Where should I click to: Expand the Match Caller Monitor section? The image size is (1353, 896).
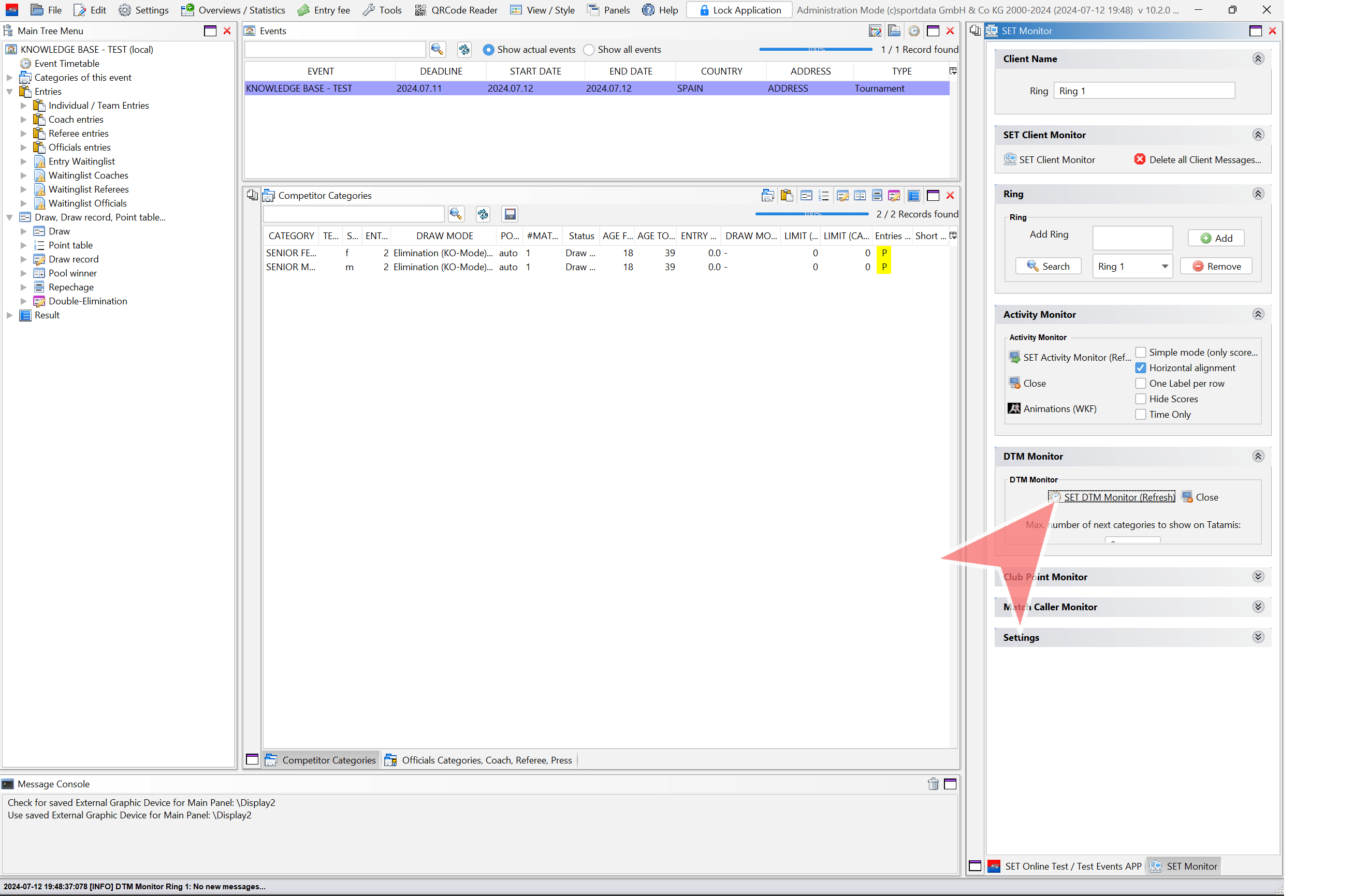(x=1257, y=606)
